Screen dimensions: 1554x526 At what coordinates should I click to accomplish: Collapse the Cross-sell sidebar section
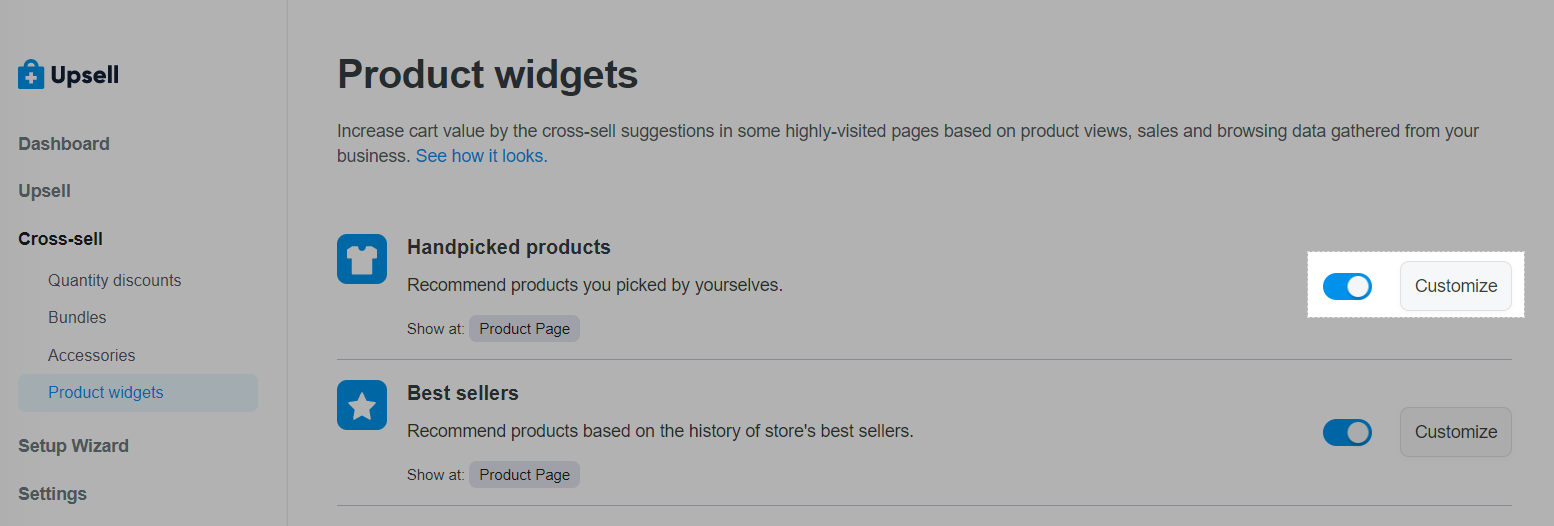pos(60,239)
